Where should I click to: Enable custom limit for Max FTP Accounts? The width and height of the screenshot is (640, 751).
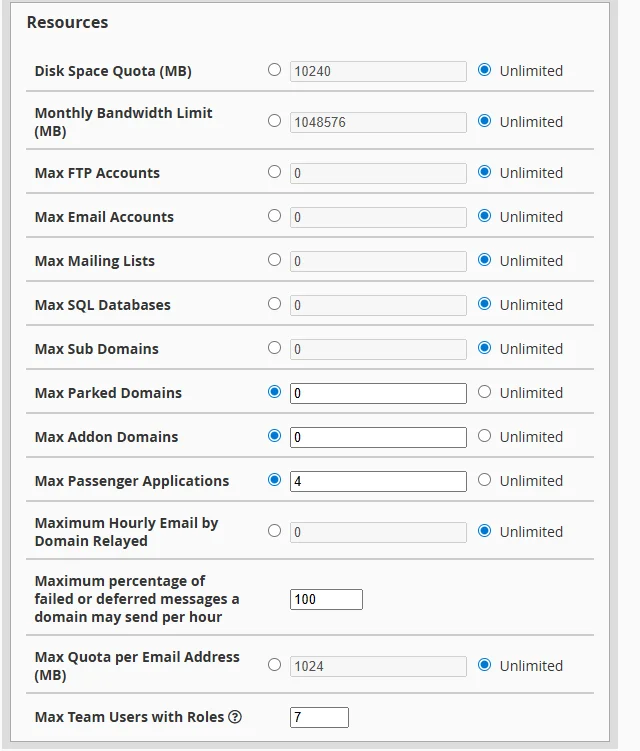click(x=275, y=172)
